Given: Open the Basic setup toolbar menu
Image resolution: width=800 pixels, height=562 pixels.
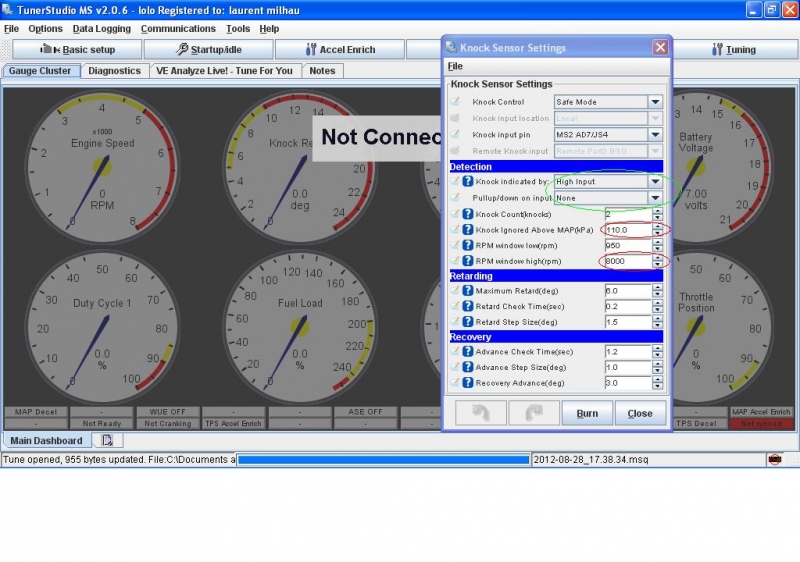Looking at the screenshot, I should [x=77, y=49].
